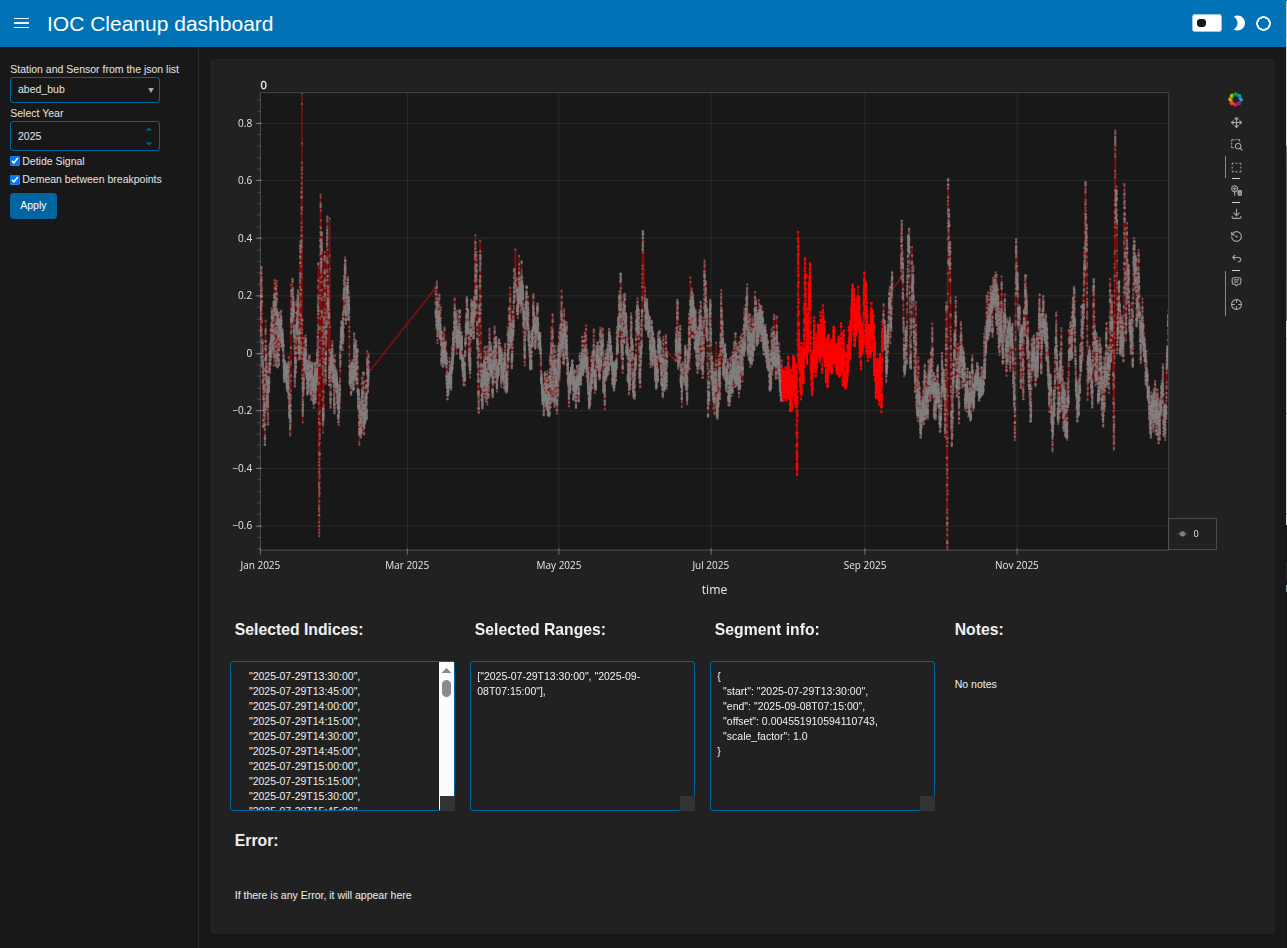
Task: Click the Bokeh logo icon
Action: click(1236, 99)
